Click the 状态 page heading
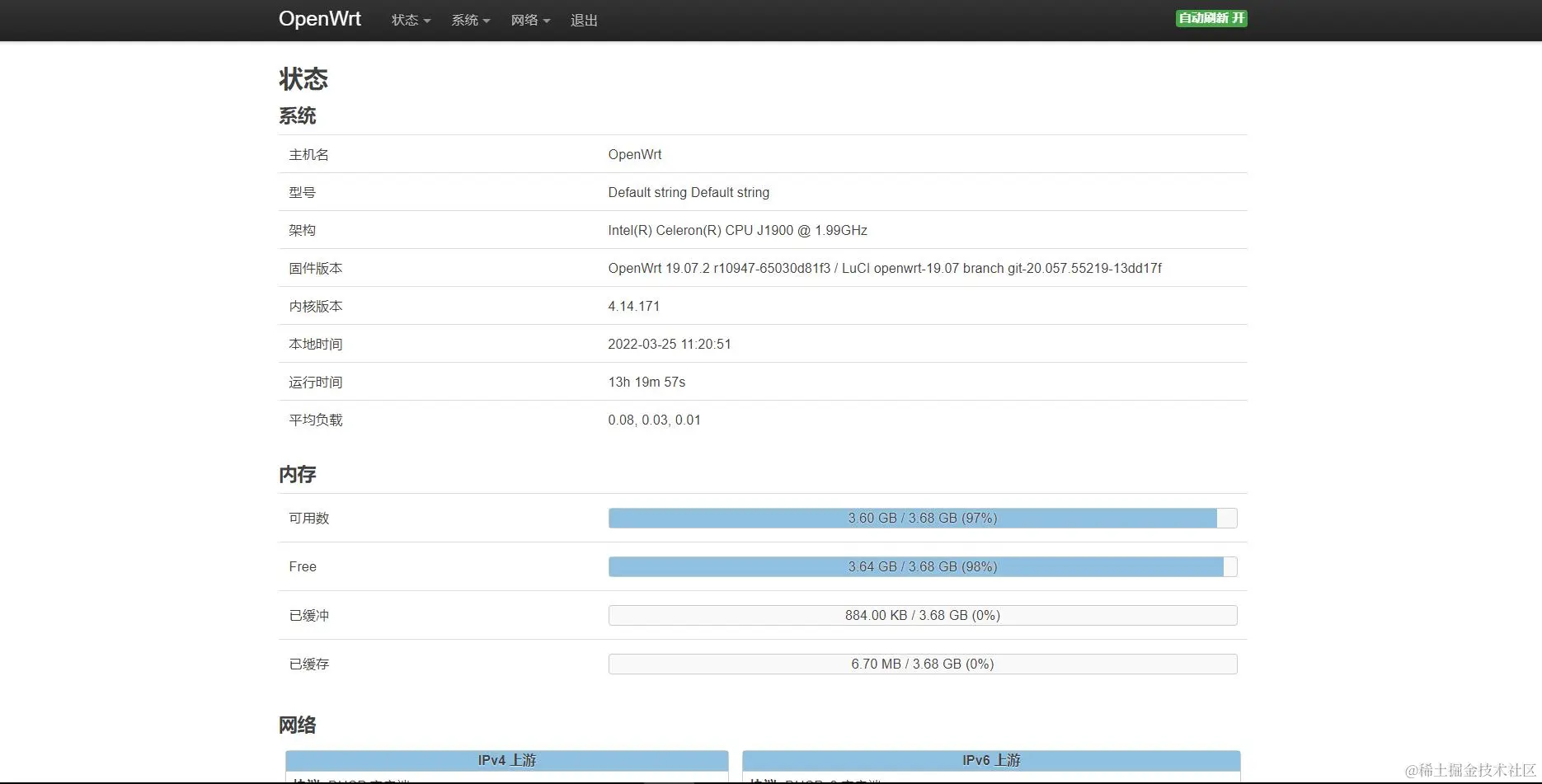 coord(303,78)
